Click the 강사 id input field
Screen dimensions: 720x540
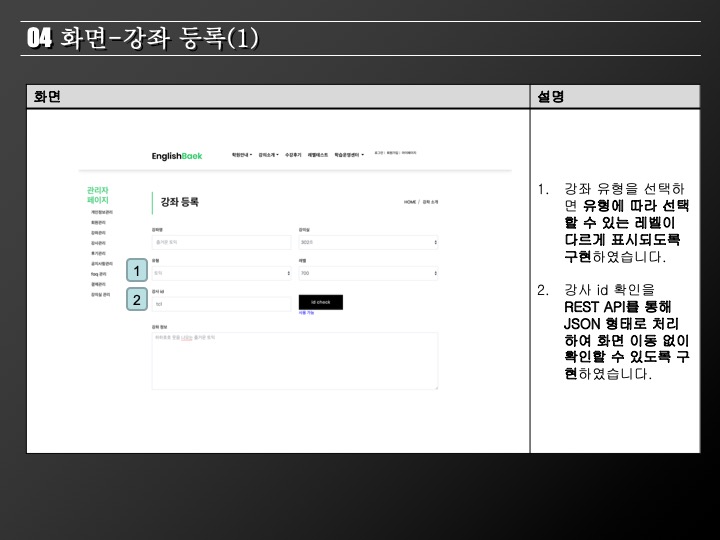221,304
